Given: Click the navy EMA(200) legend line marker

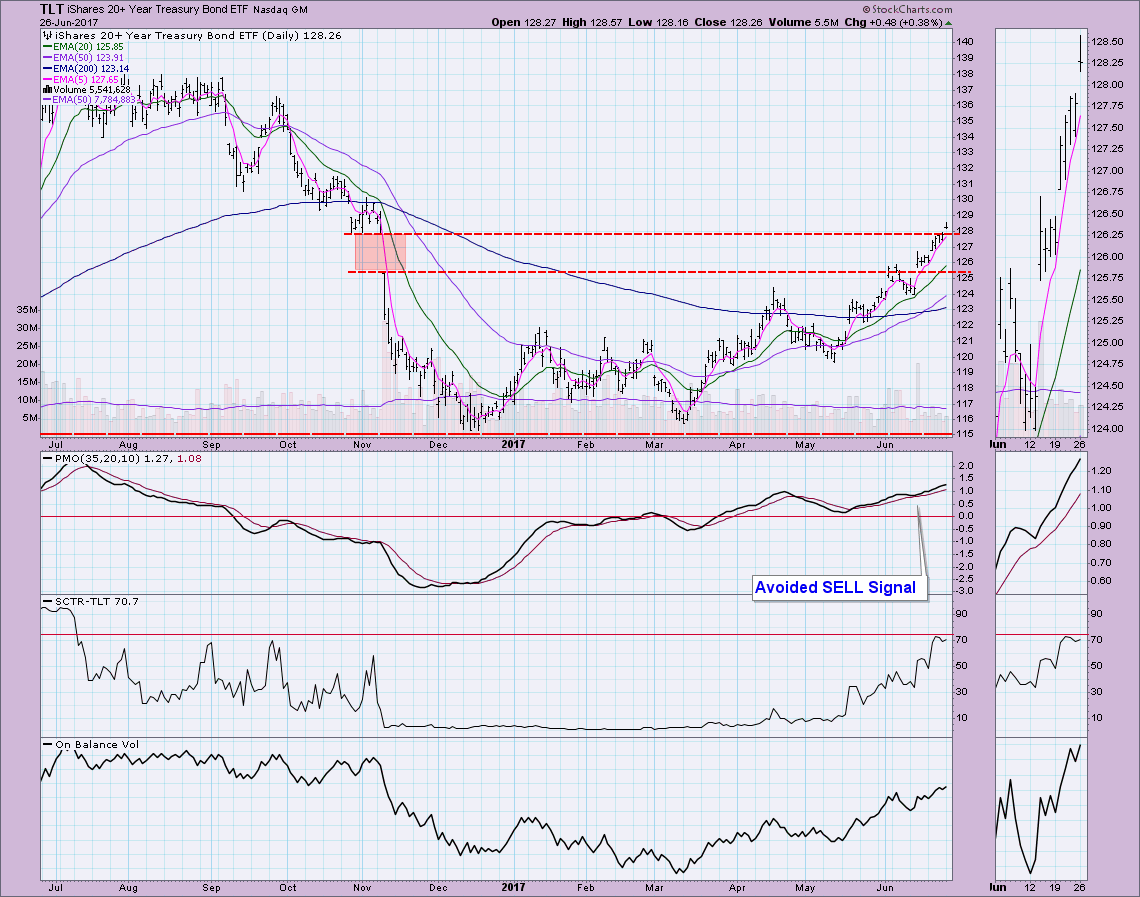Looking at the screenshot, I should 48,67.
